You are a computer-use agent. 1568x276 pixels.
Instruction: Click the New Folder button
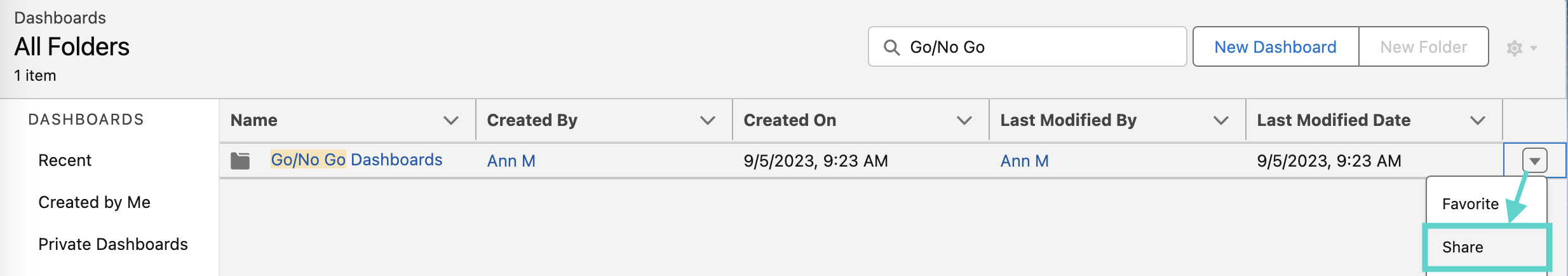(x=1424, y=46)
